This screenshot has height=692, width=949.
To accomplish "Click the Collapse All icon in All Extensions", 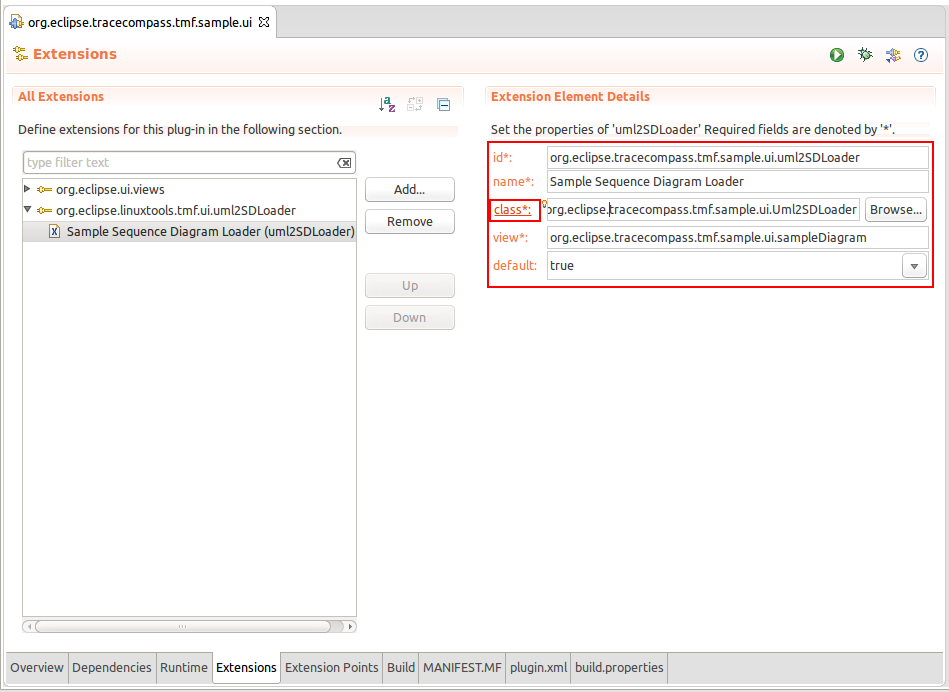I will point(443,104).
